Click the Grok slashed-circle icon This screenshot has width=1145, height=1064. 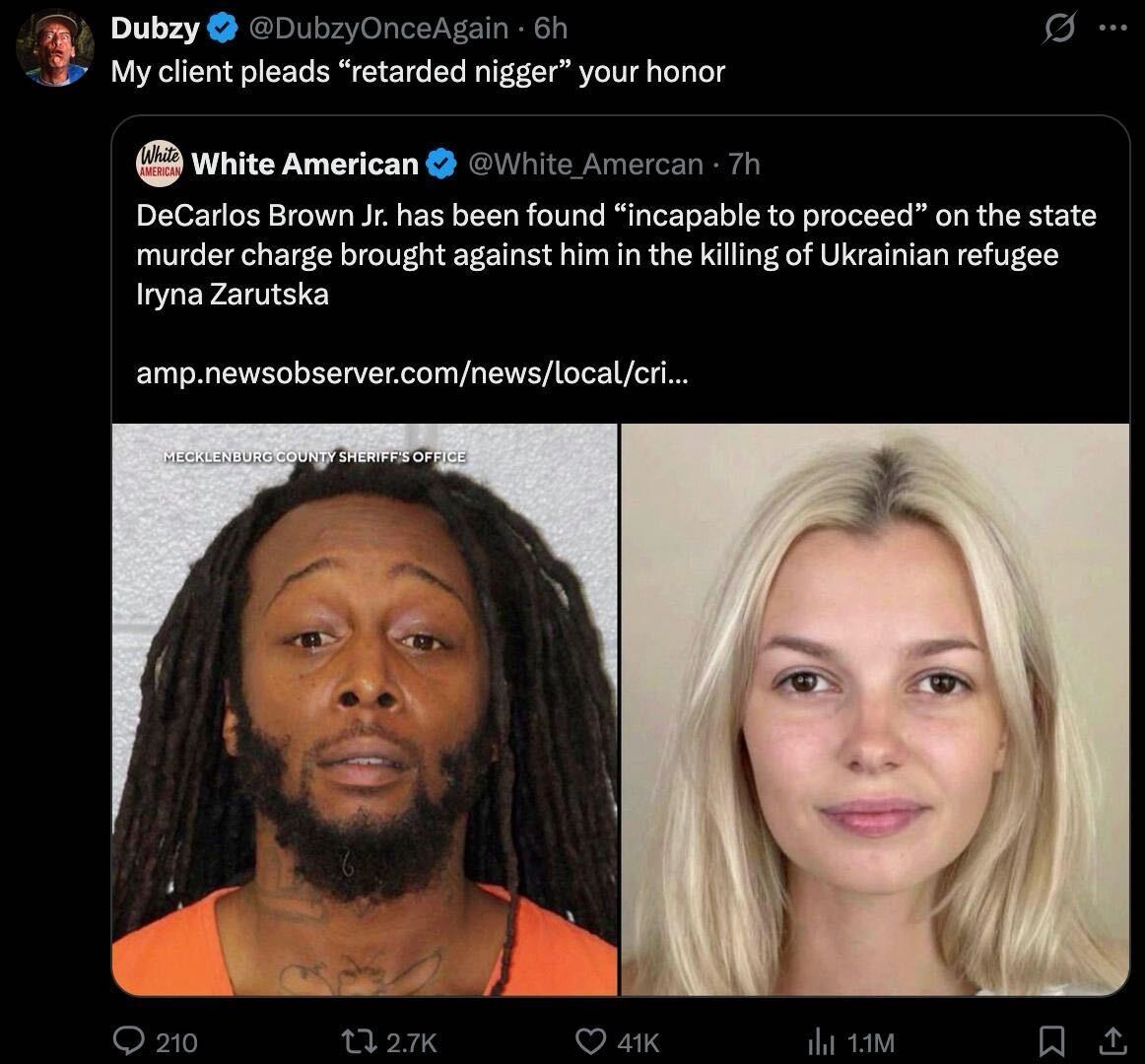(1059, 29)
